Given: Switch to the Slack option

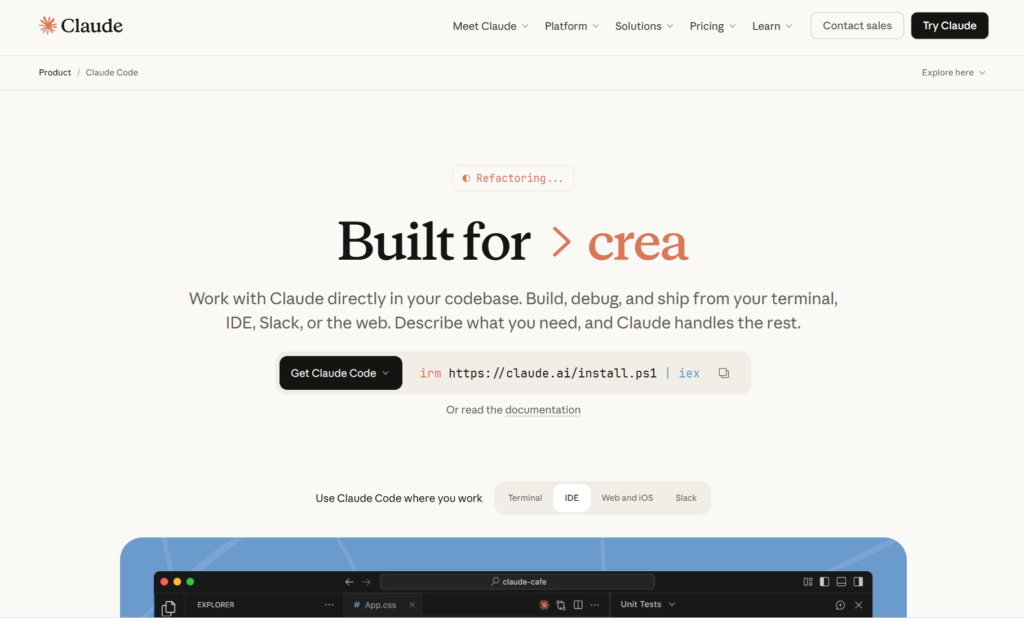Looking at the screenshot, I should point(686,497).
